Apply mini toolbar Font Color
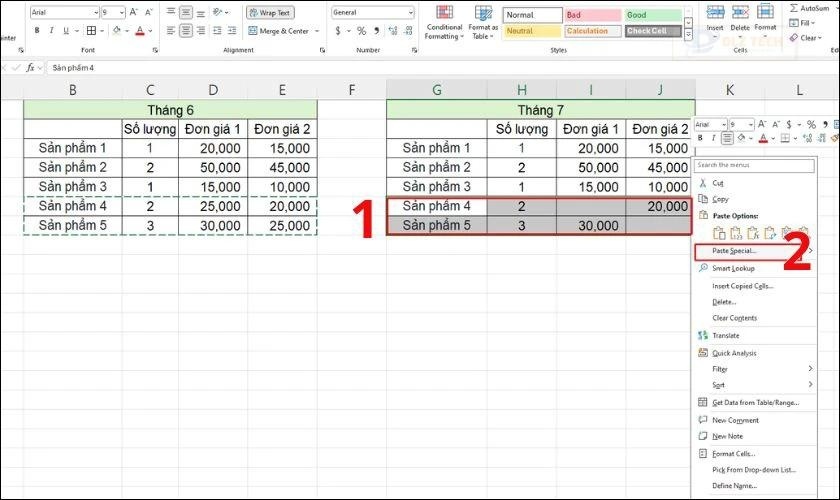The height and width of the screenshot is (500, 840). (x=763, y=138)
